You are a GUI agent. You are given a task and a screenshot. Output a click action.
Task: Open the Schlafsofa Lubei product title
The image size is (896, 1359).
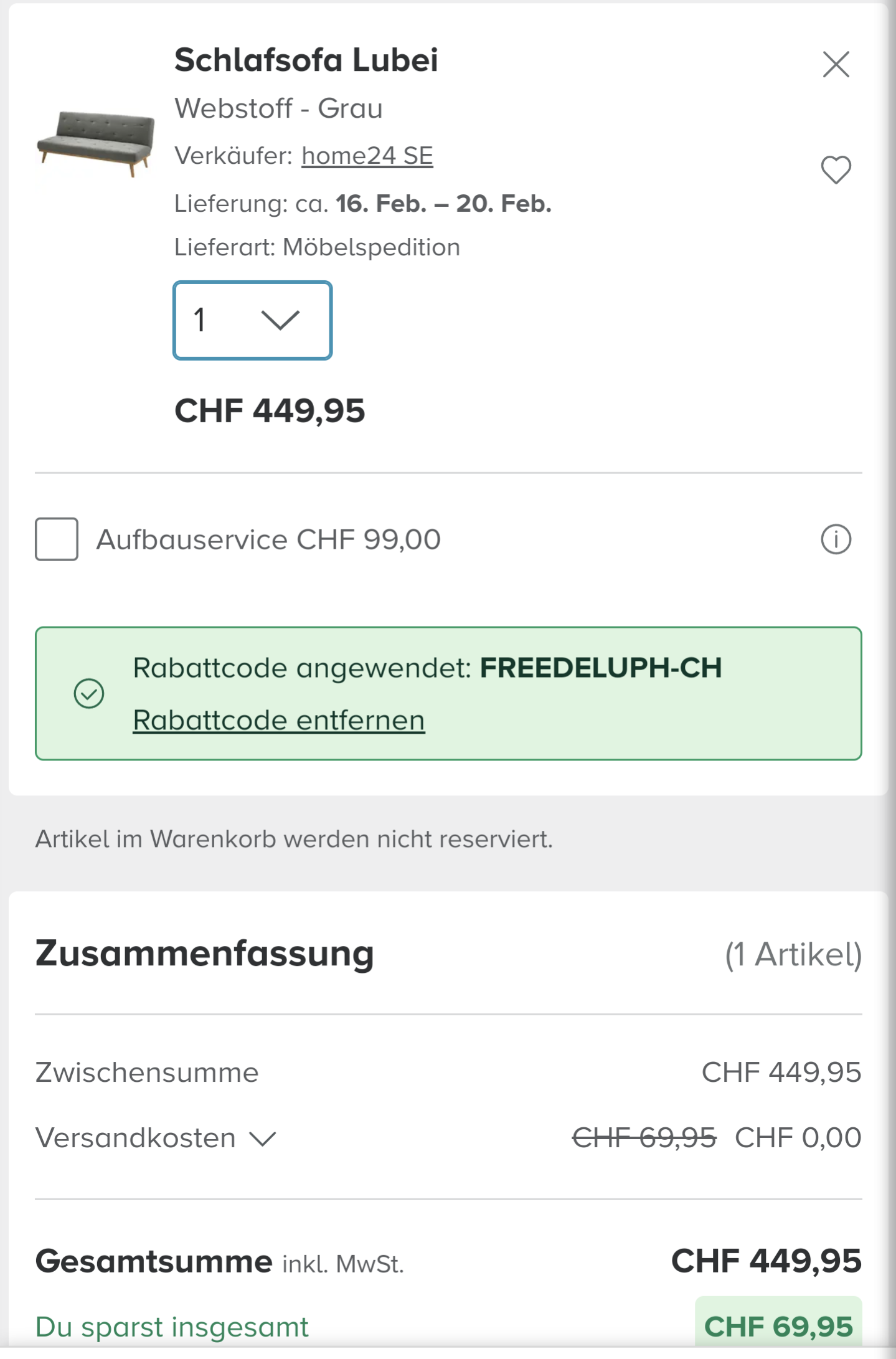(x=306, y=60)
